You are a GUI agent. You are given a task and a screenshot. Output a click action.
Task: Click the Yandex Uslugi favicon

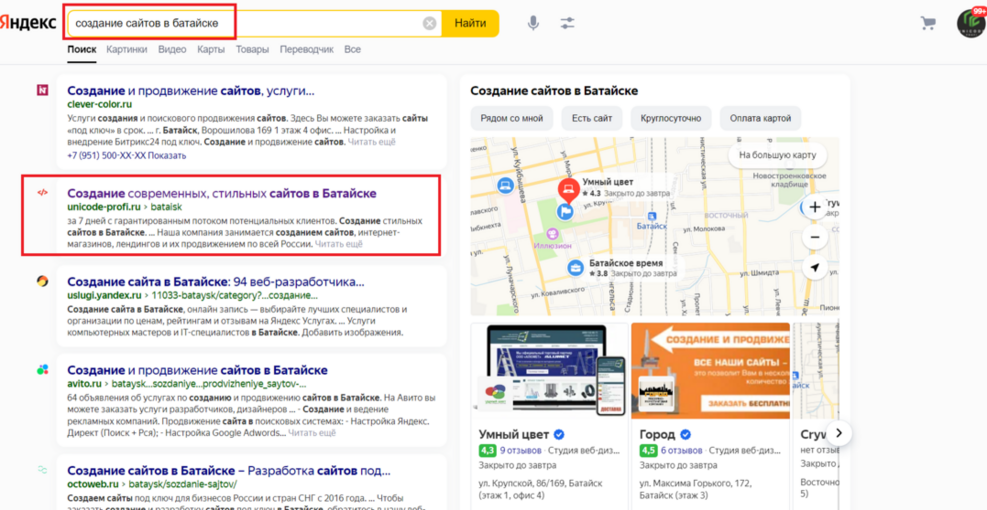(x=42, y=281)
